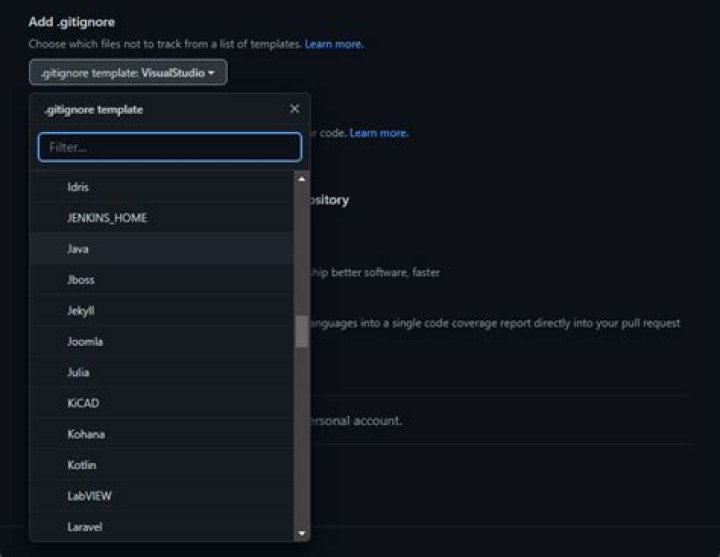The width and height of the screenshot is (720, 557).
Task: Select LabVIEW from the template list
Action: click(89, 496)
